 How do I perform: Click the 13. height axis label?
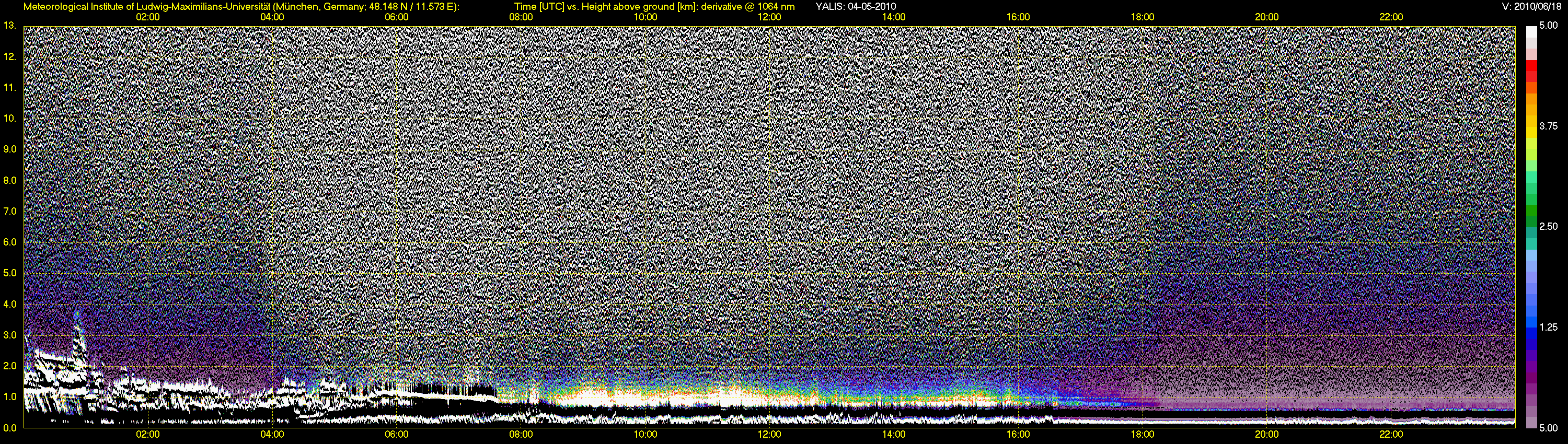click(10, 26)
